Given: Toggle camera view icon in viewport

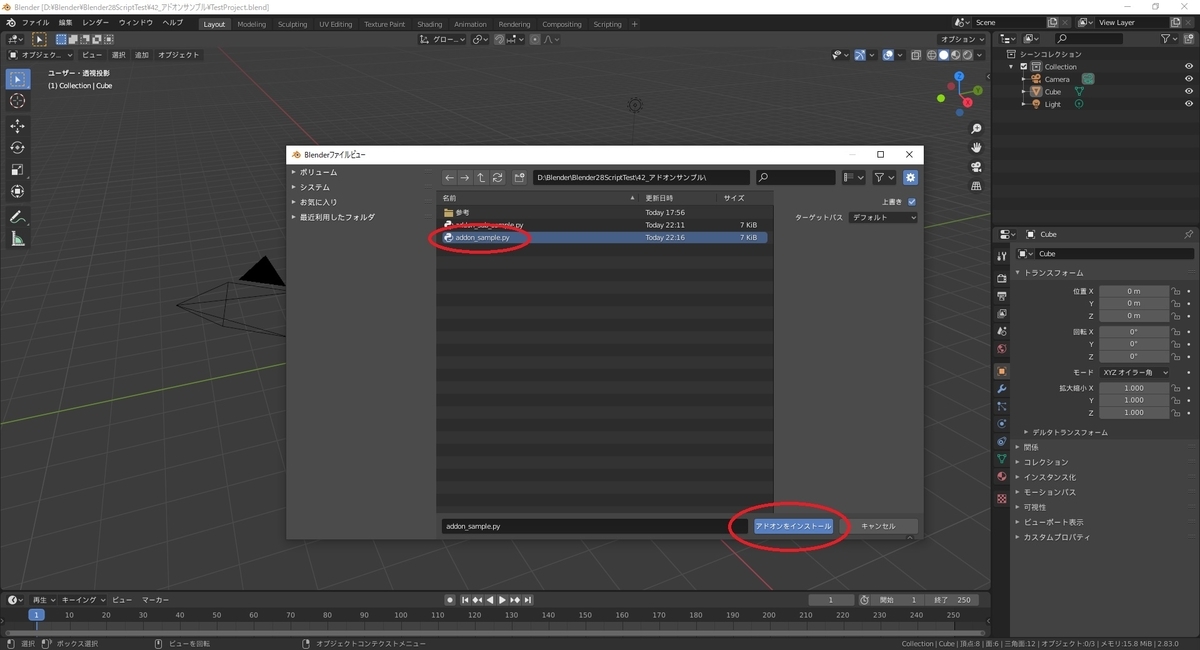Looking at the screenshot, I should 977,167.
